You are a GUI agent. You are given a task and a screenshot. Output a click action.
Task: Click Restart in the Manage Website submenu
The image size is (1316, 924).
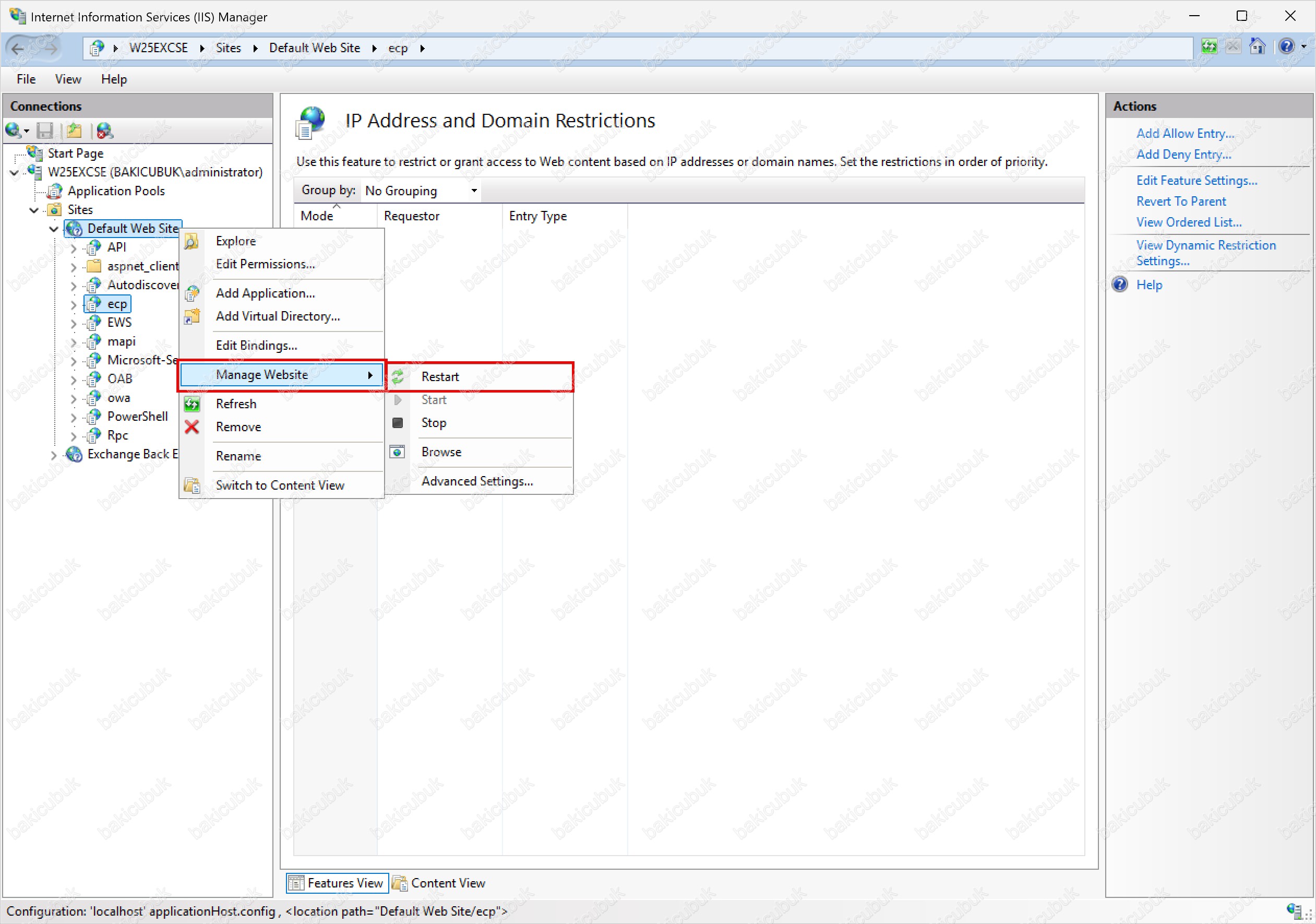pyautogui.click(x=479, y=377)
